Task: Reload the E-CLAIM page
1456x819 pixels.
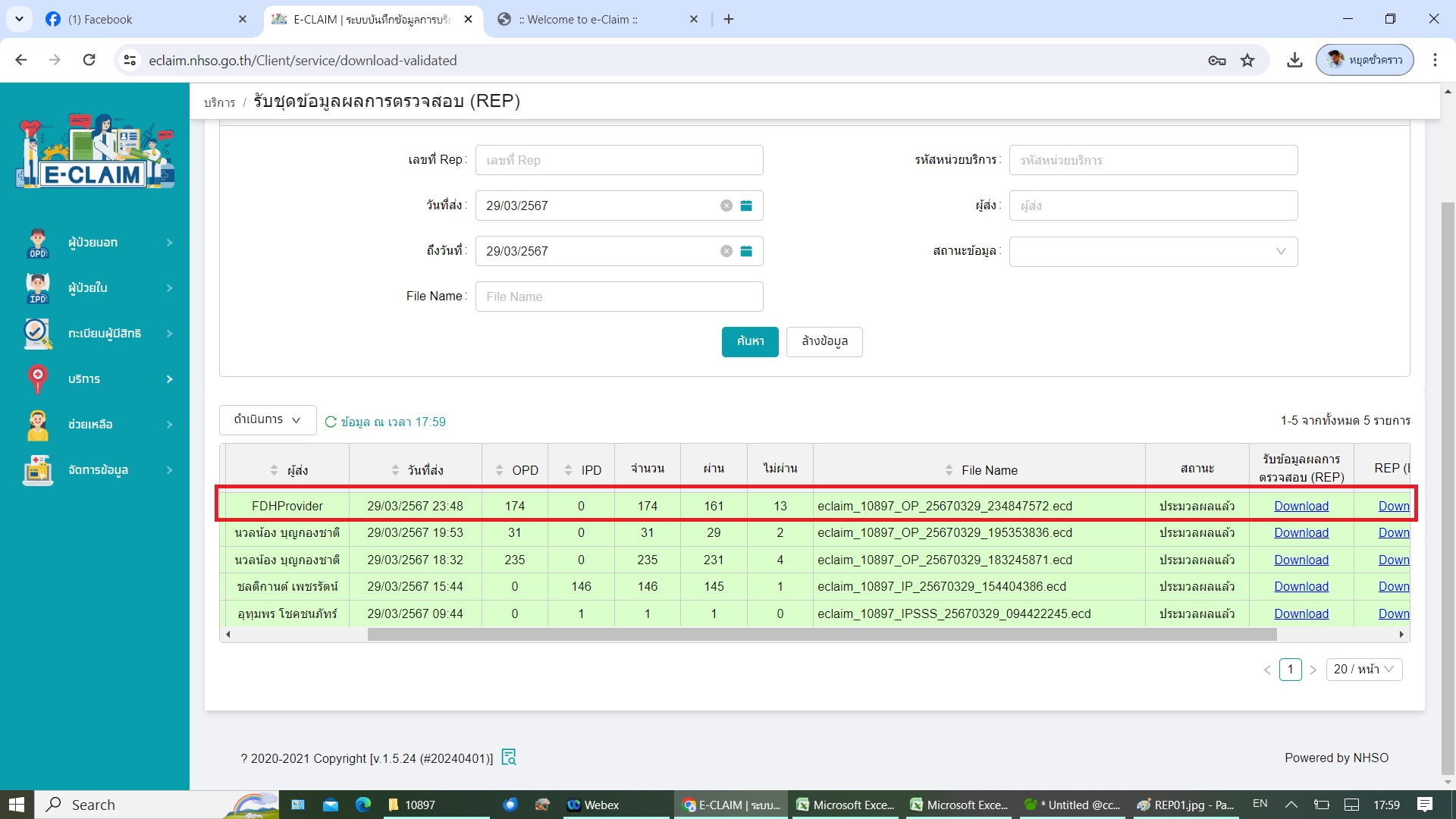Action: (x=89, y=60)
